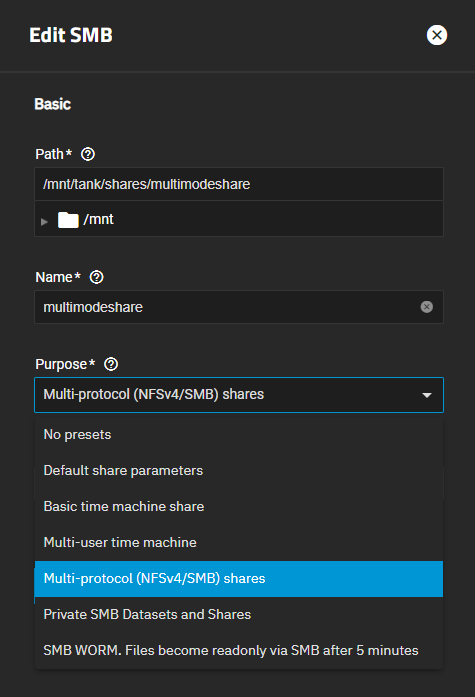The height and width of the screenshot is (697, 475).
Task: Clear the share name with the X icon
Action: point(427,307)
